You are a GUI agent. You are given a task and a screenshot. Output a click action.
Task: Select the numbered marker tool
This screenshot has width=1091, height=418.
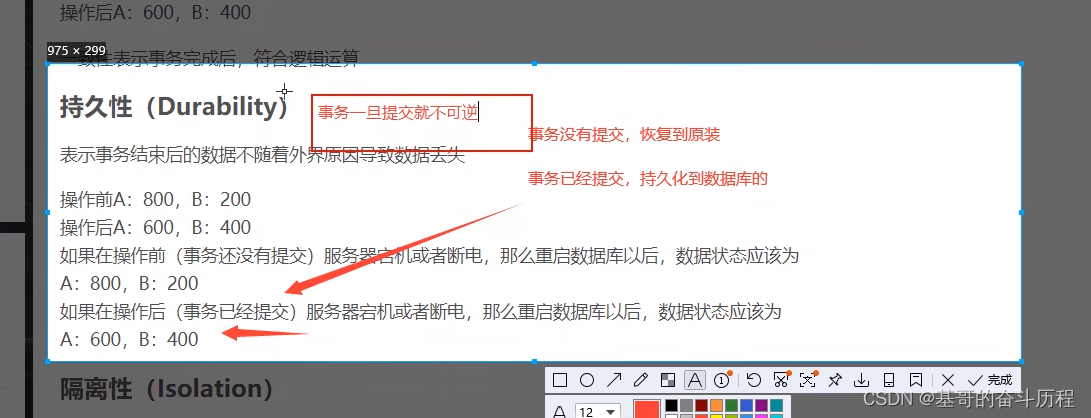coord(722,380)
